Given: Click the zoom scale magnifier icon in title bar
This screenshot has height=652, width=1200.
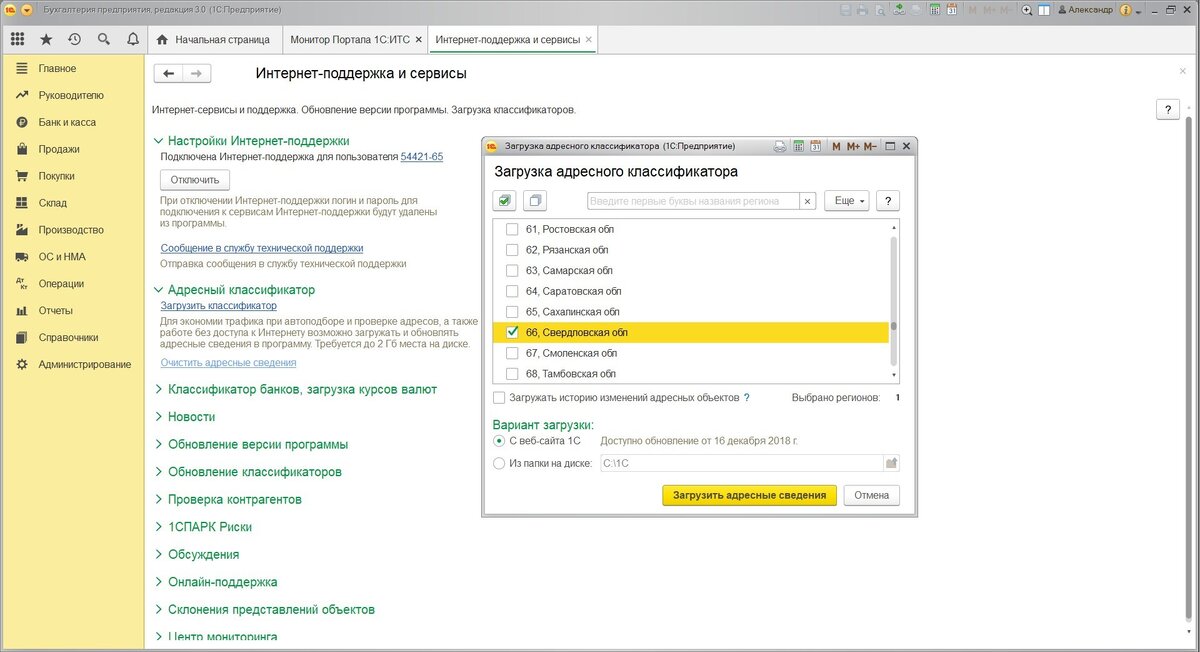Looking at the screenshot, I should pyautogui.click(x=1027, y=10).
